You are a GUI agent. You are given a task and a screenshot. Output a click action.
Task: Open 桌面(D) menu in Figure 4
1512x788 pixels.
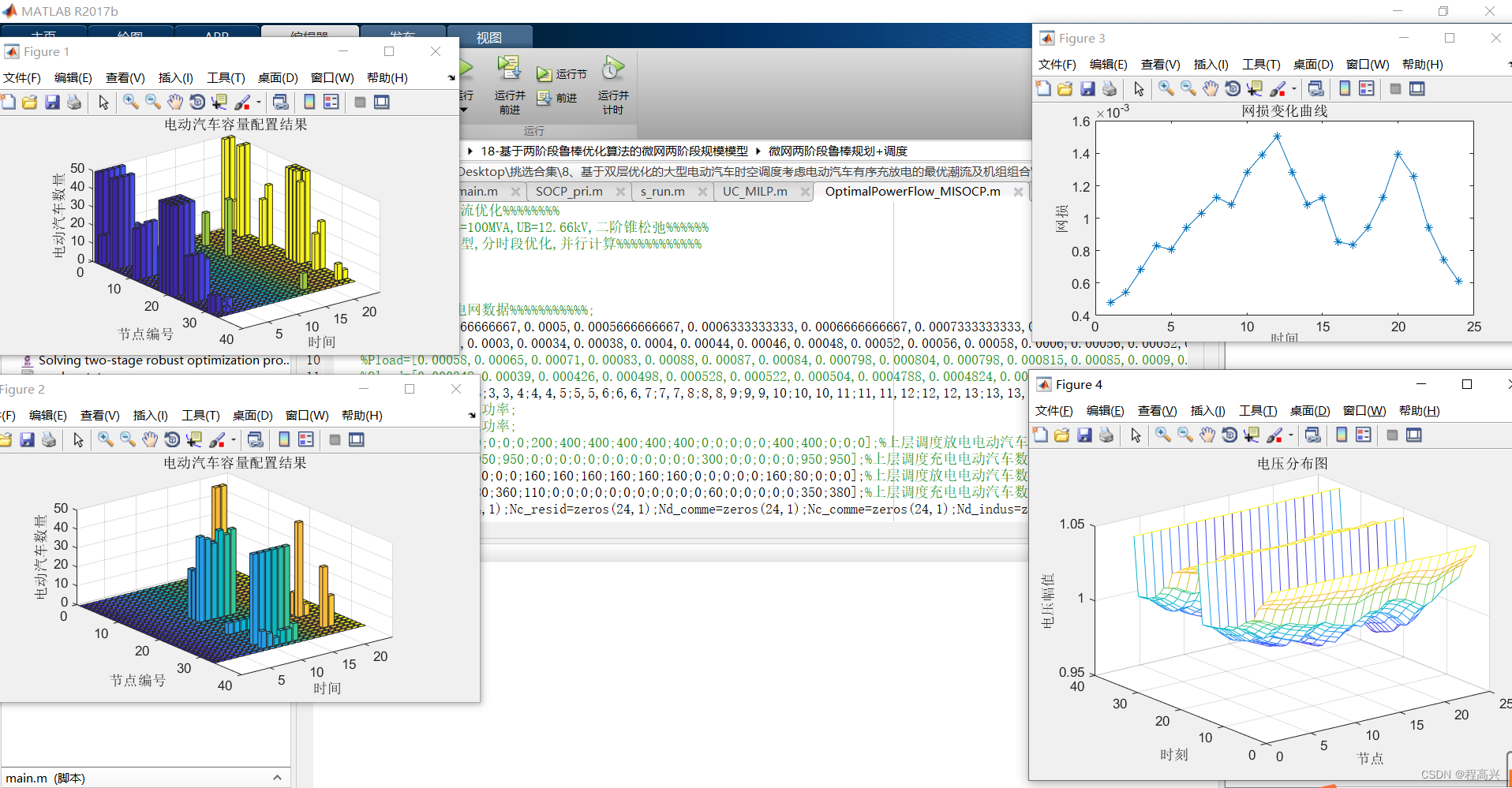(1310, 410)
